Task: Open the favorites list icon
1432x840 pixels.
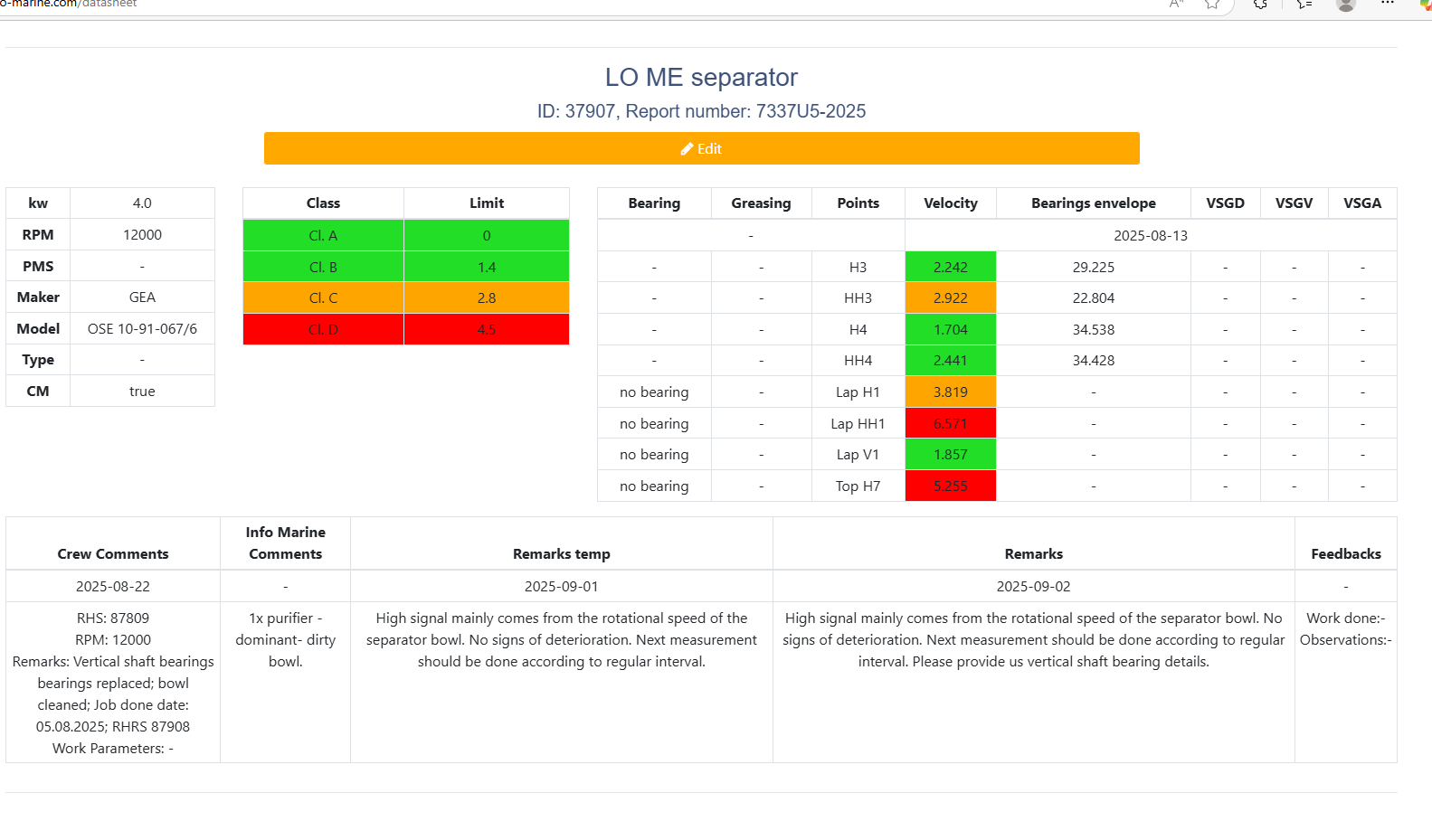Action: click(1304, 5)
